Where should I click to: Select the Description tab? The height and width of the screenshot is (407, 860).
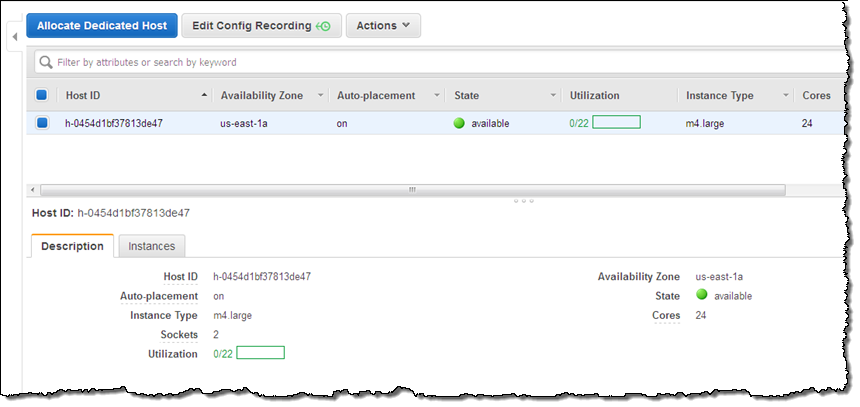(72, 246)
